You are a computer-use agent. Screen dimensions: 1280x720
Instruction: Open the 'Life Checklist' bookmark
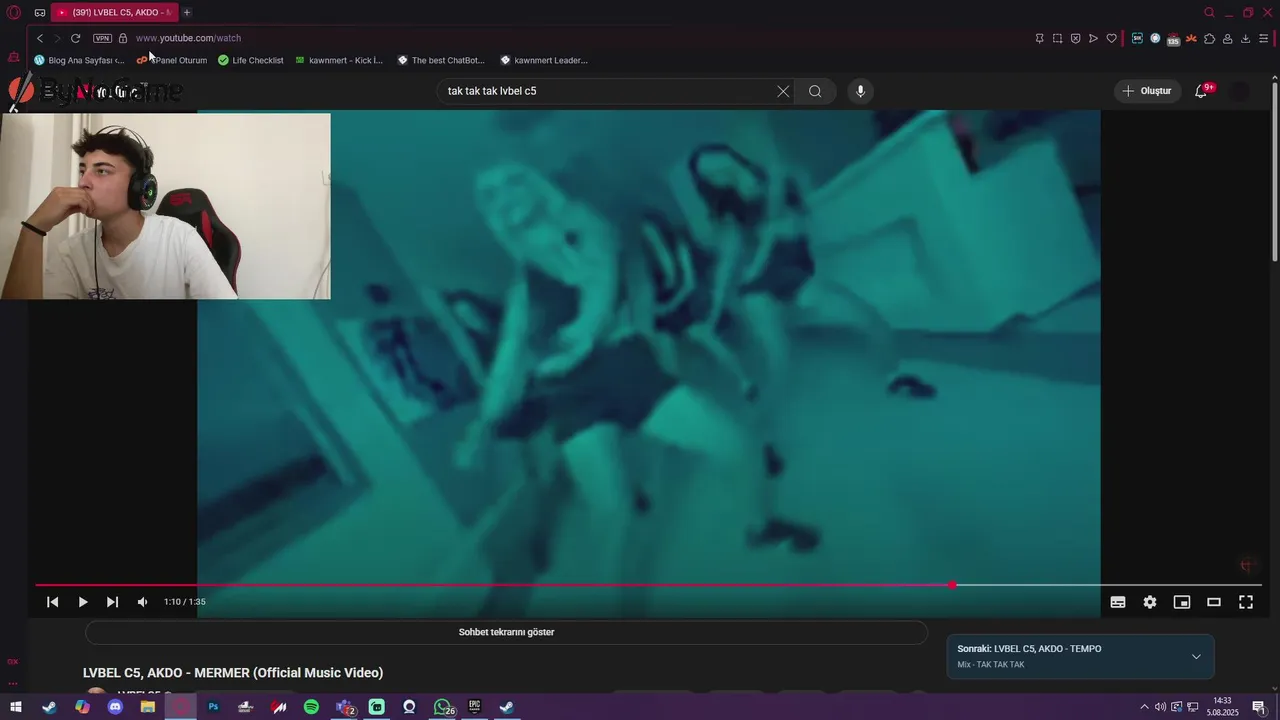click(251, 60)
